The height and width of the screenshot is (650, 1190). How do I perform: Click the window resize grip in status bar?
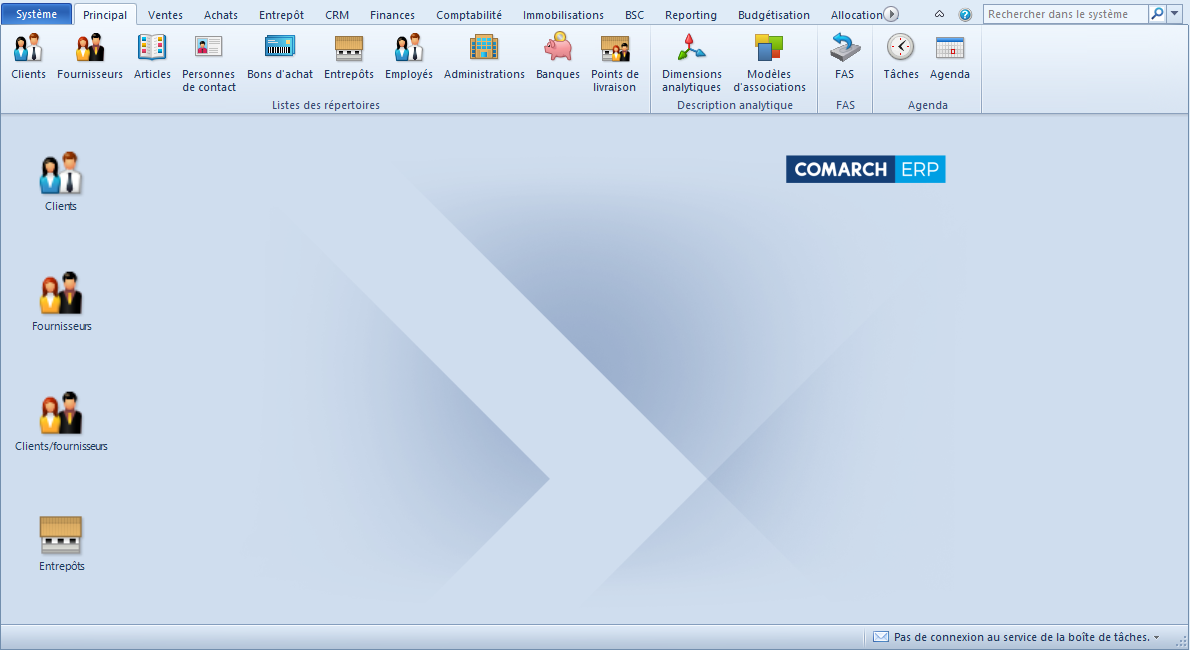[x=1181, y=642]
